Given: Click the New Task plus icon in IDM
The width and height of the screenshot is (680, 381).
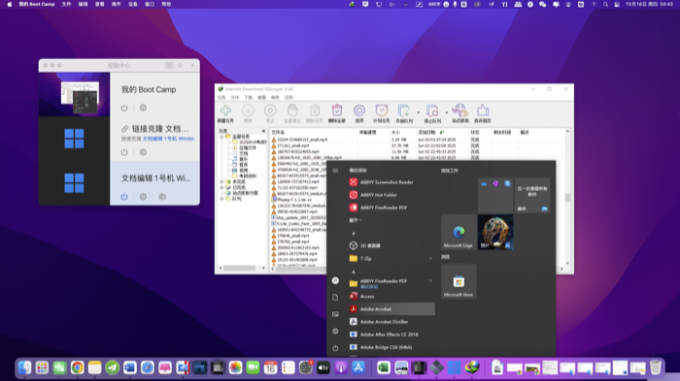Looking at the screenshot, I should tap(226, 111).
